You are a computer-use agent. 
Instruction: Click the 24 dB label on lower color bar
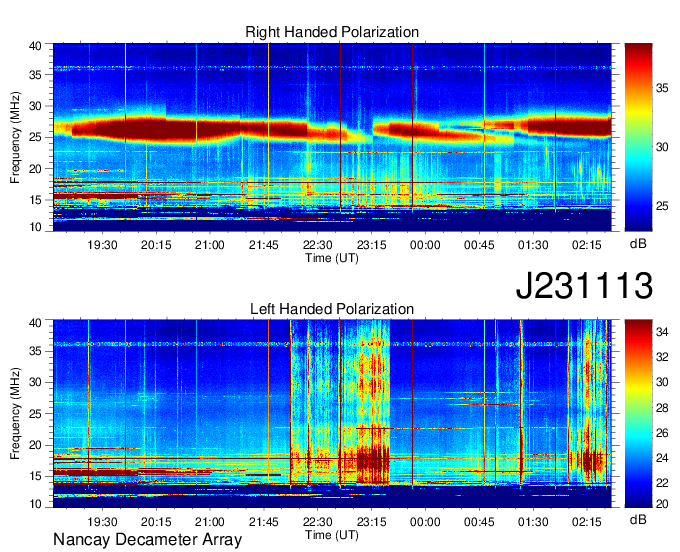tap(662, 457)
